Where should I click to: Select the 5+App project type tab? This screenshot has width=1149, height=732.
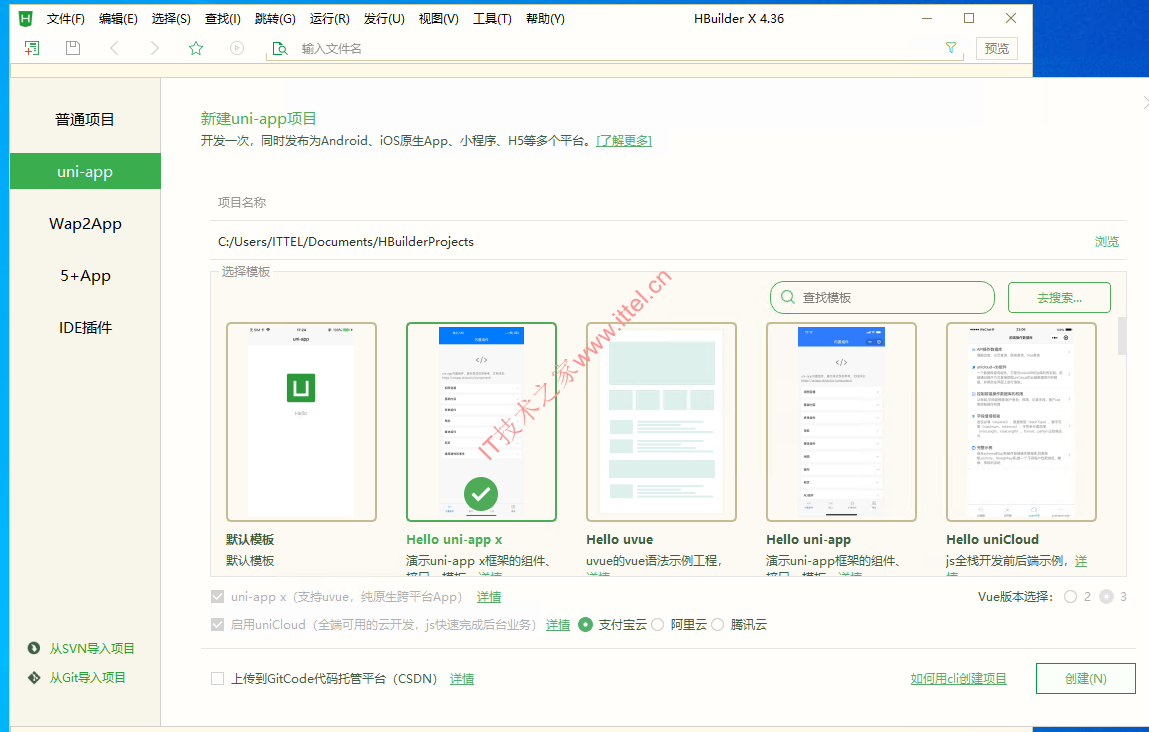[85, 276]
